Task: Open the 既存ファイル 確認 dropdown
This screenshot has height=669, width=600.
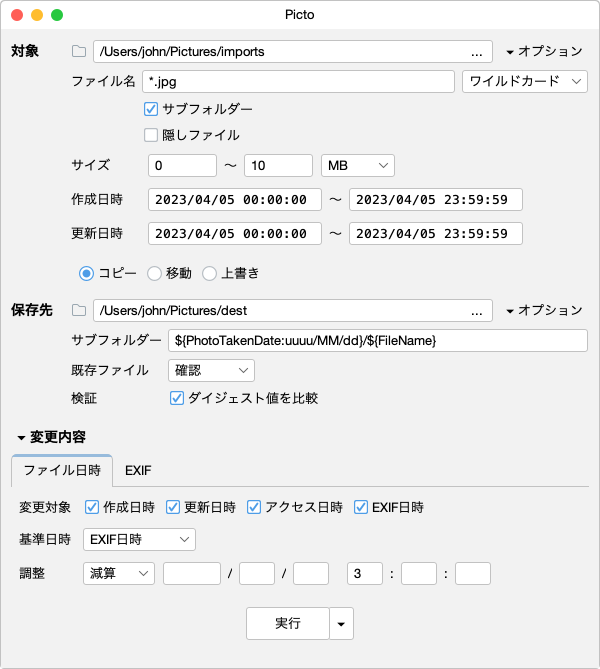Action: (211, 370)
